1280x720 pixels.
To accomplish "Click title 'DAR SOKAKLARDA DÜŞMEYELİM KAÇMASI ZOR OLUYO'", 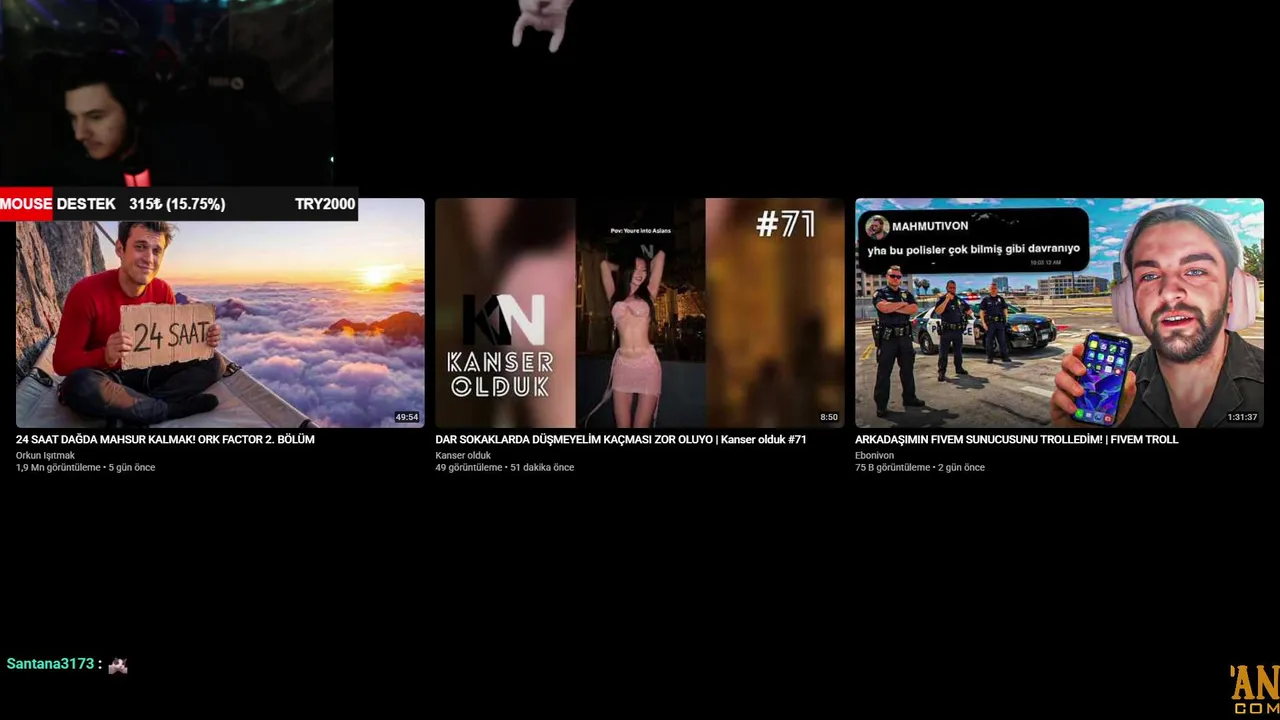I will click(x=574, y=439).
